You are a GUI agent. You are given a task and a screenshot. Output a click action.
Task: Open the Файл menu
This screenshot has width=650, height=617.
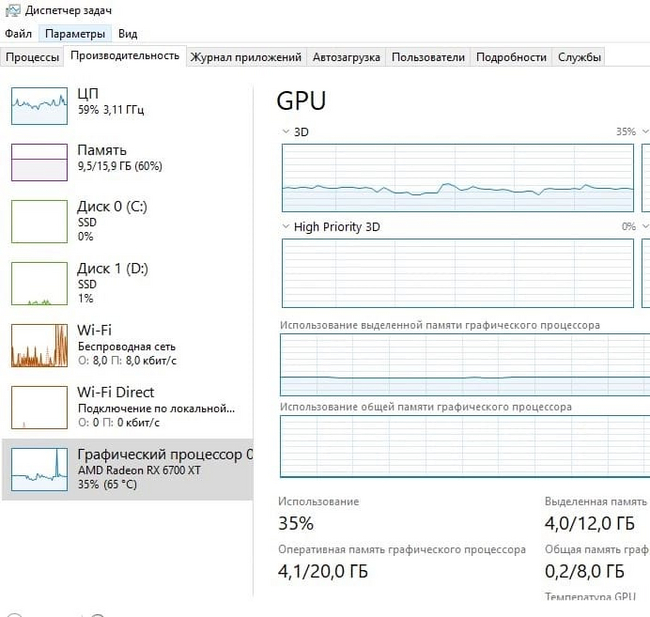point(18,34)
